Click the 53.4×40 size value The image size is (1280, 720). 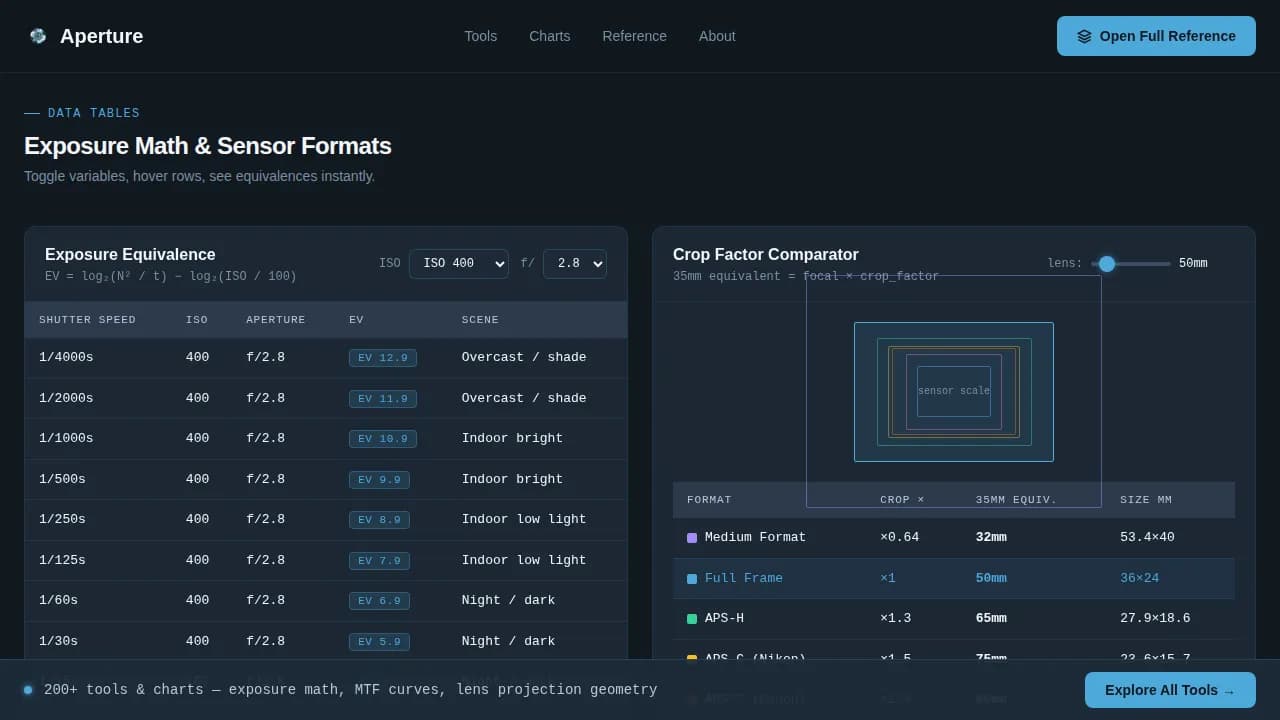[1147, 537]
